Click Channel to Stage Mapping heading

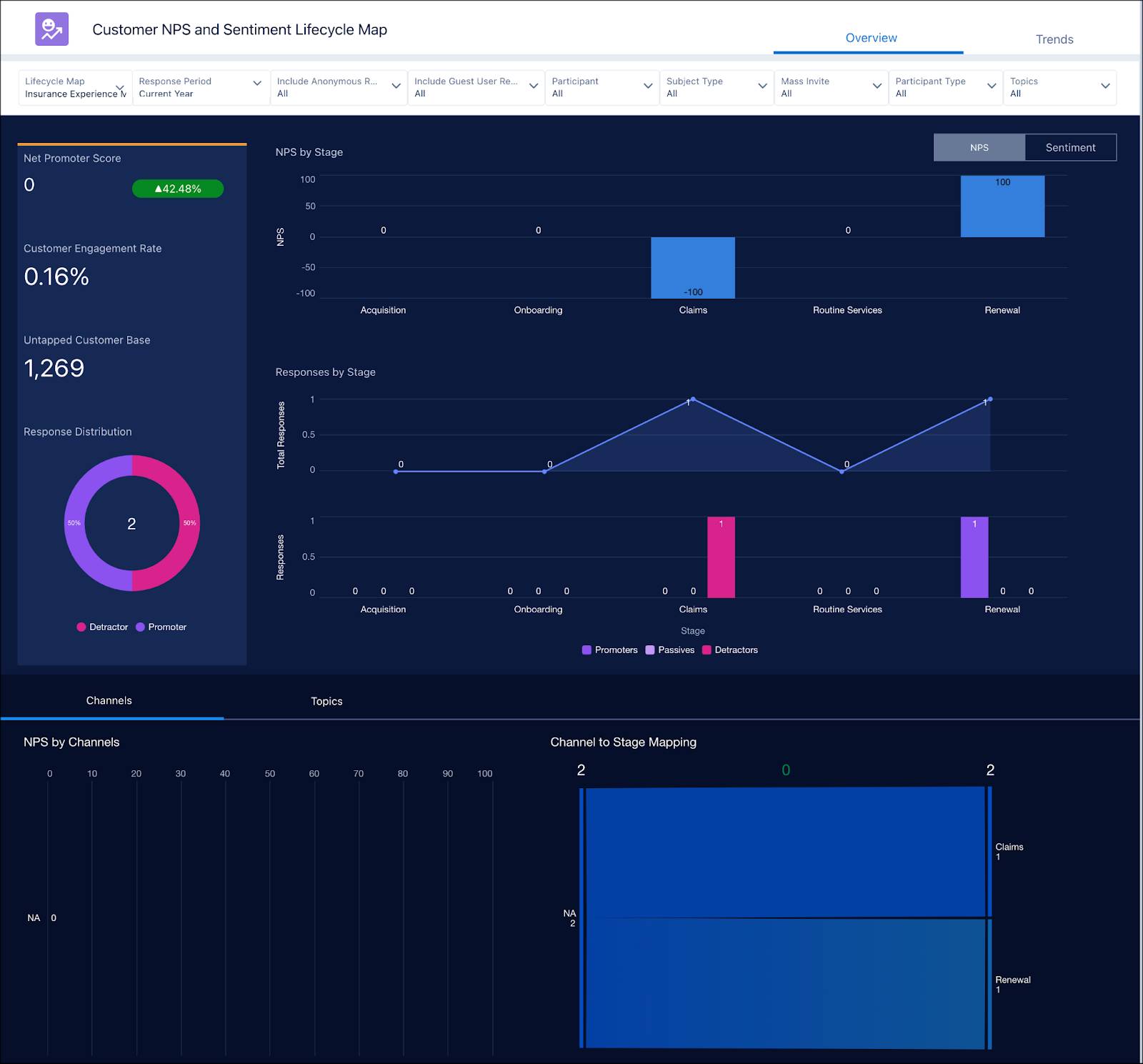(623, 742)
